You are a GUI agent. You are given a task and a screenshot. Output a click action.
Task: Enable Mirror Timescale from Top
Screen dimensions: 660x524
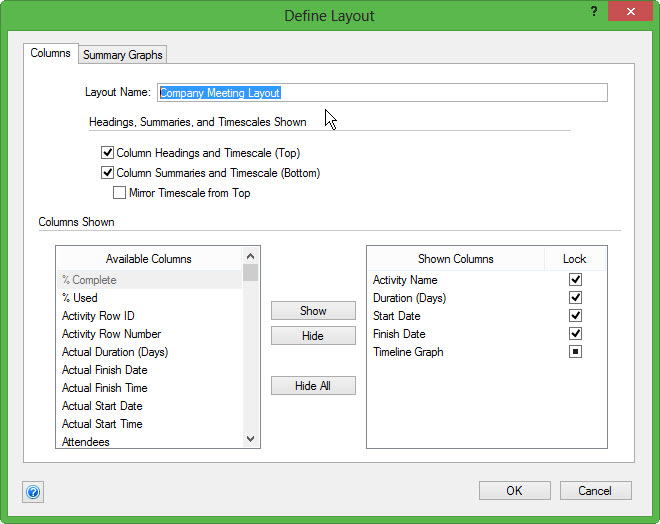pos(120,193)
